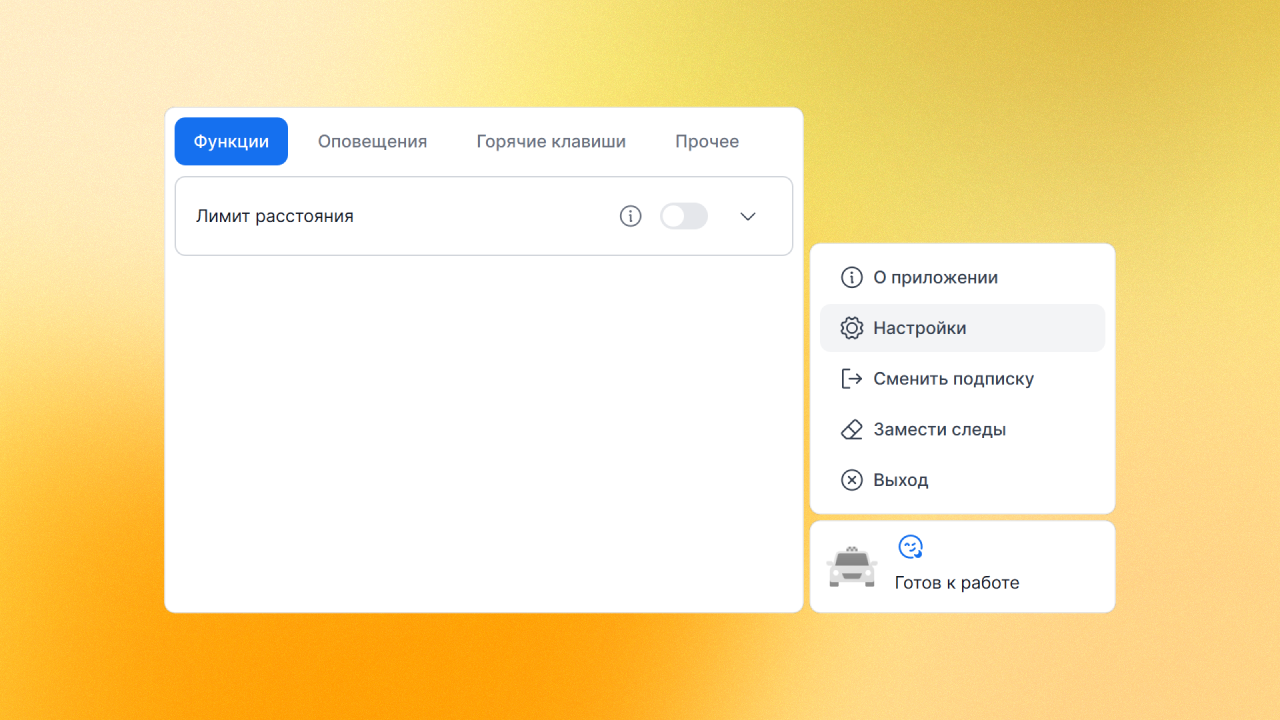Open the О приложении menu entry
The image size is (1280, 720).
[935, 277]
